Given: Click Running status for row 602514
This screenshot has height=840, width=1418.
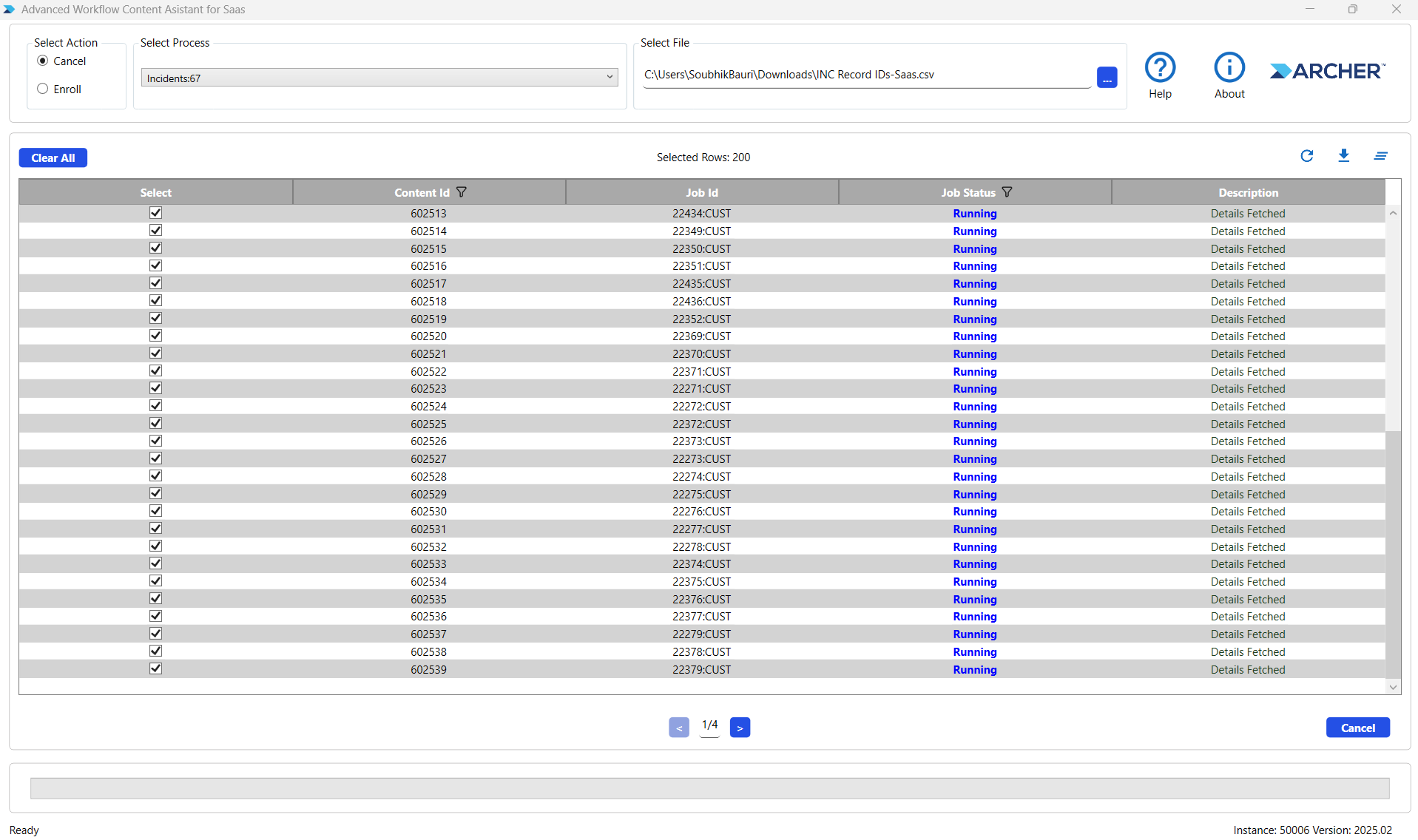Looking at the screenshot, I should [975, 231].
